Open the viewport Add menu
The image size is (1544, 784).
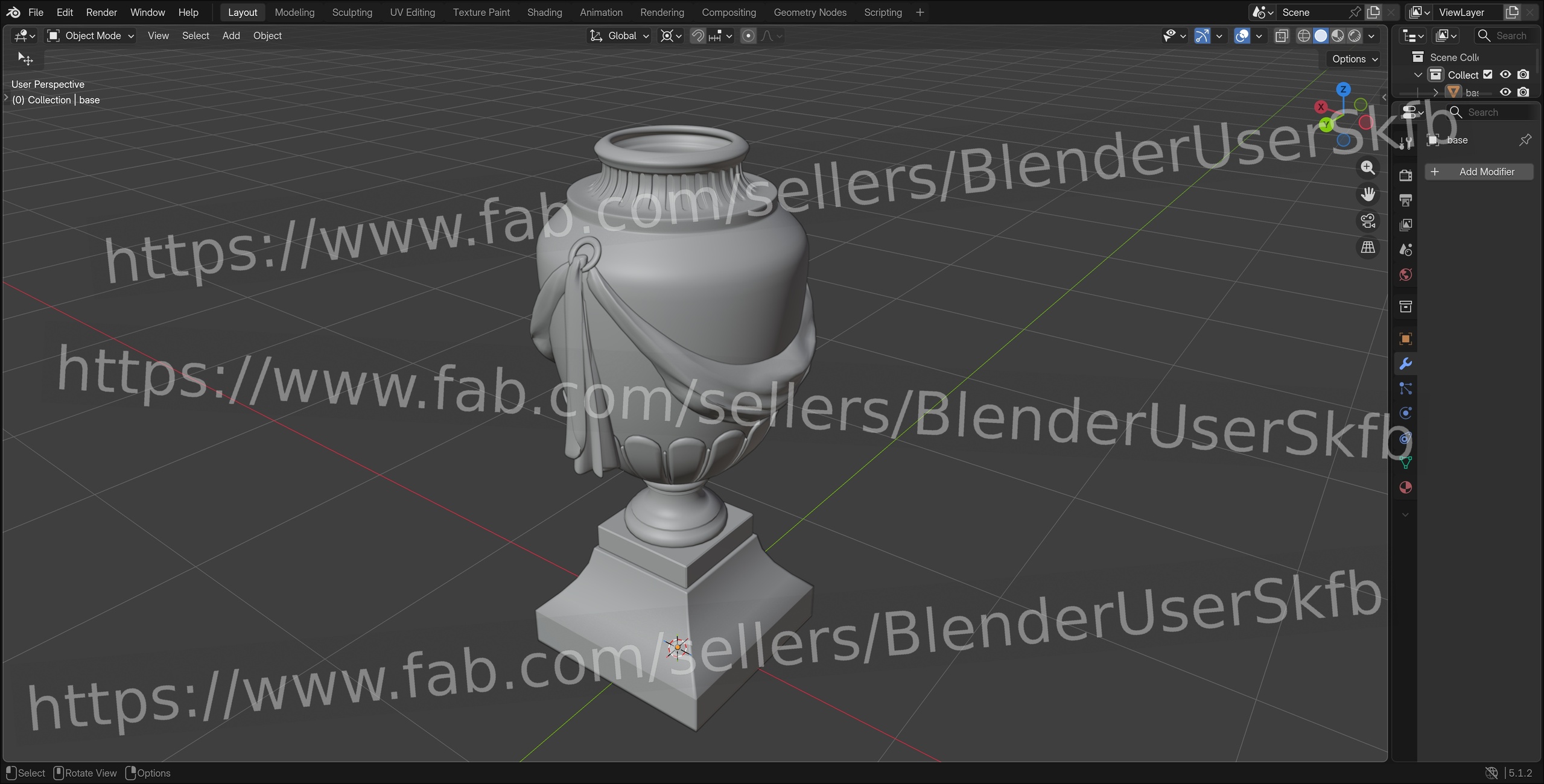230,36
